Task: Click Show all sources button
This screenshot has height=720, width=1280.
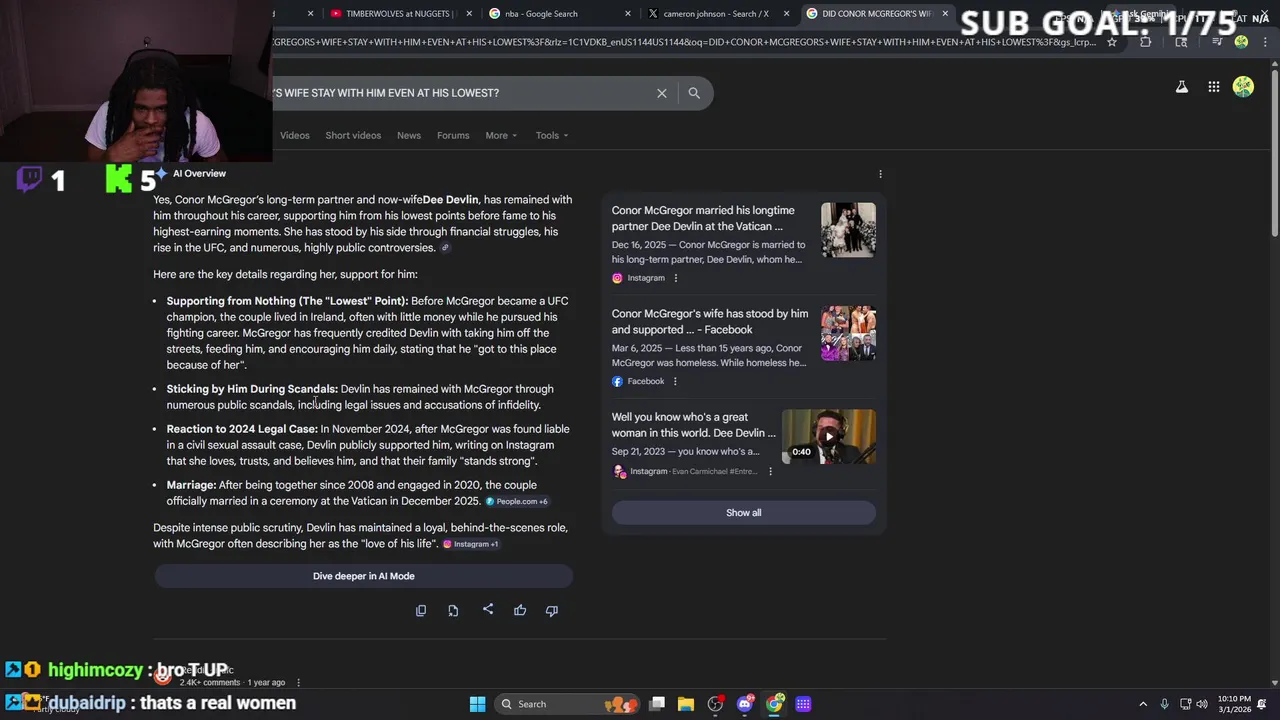Action: [743, 513]
